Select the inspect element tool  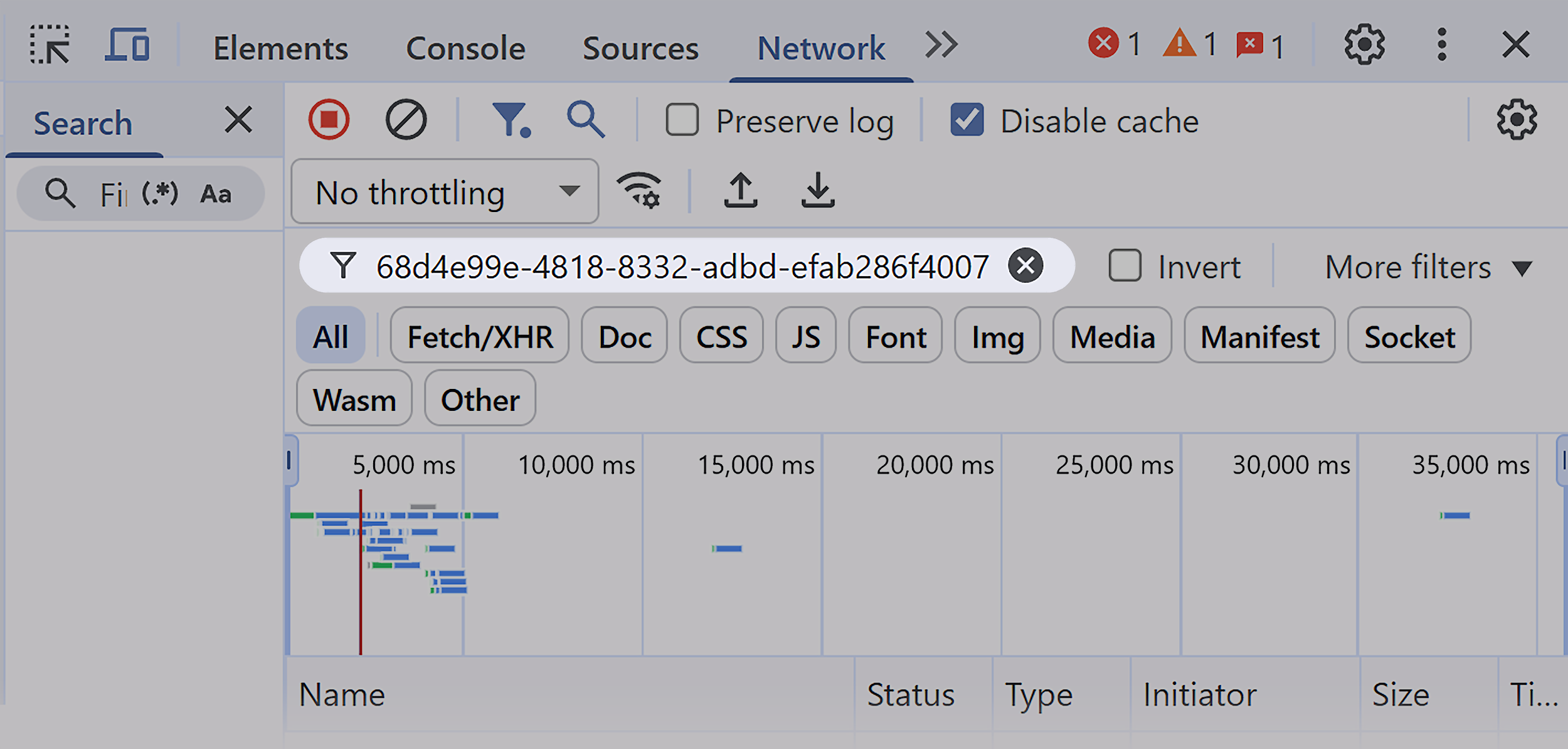tap(49, 45)
